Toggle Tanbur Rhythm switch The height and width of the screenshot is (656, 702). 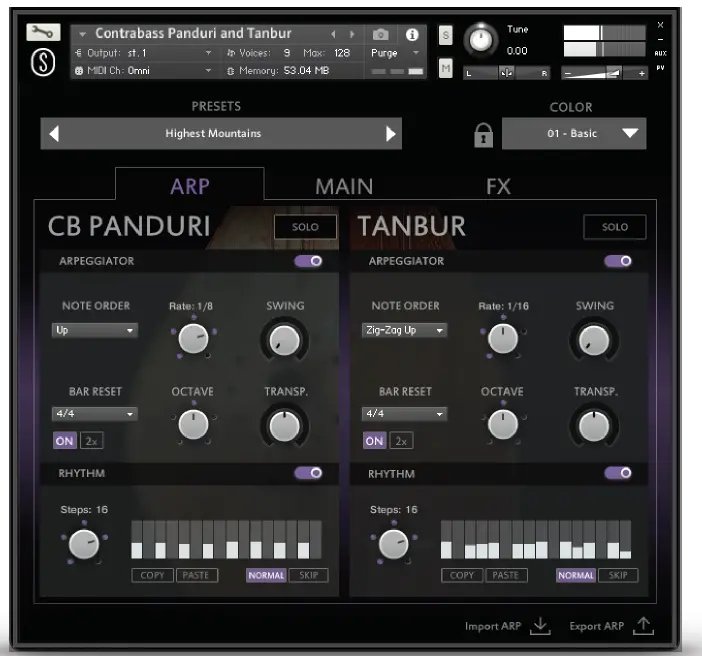(618, 473)
